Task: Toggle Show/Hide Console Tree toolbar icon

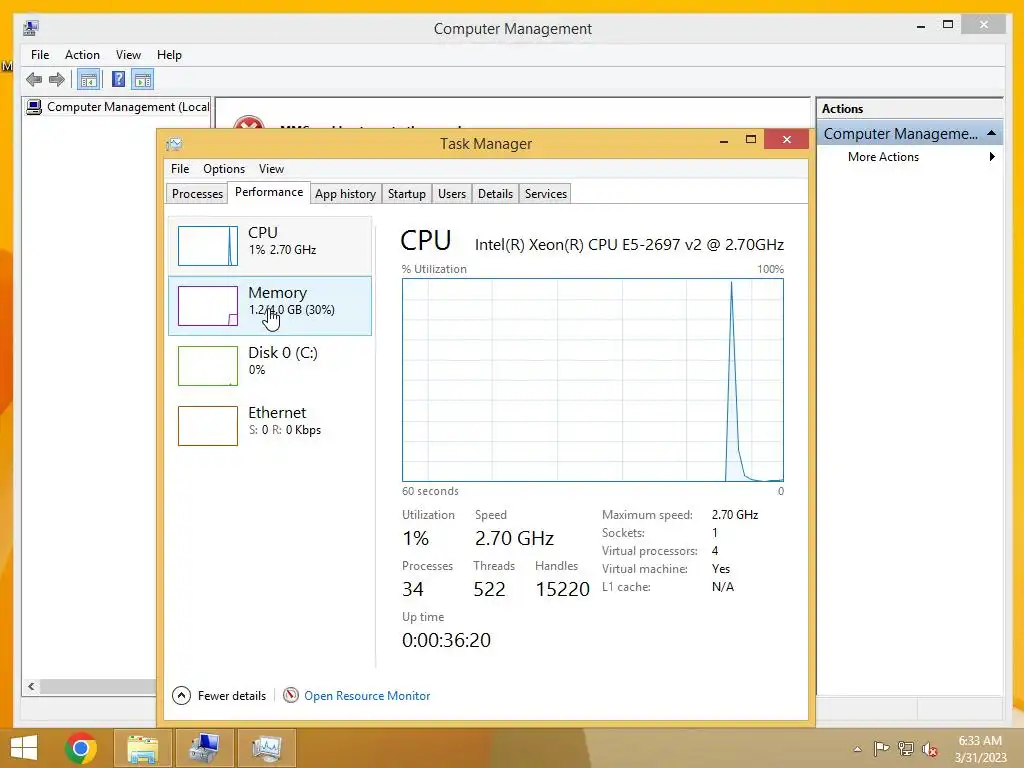Action: [88, 80]
